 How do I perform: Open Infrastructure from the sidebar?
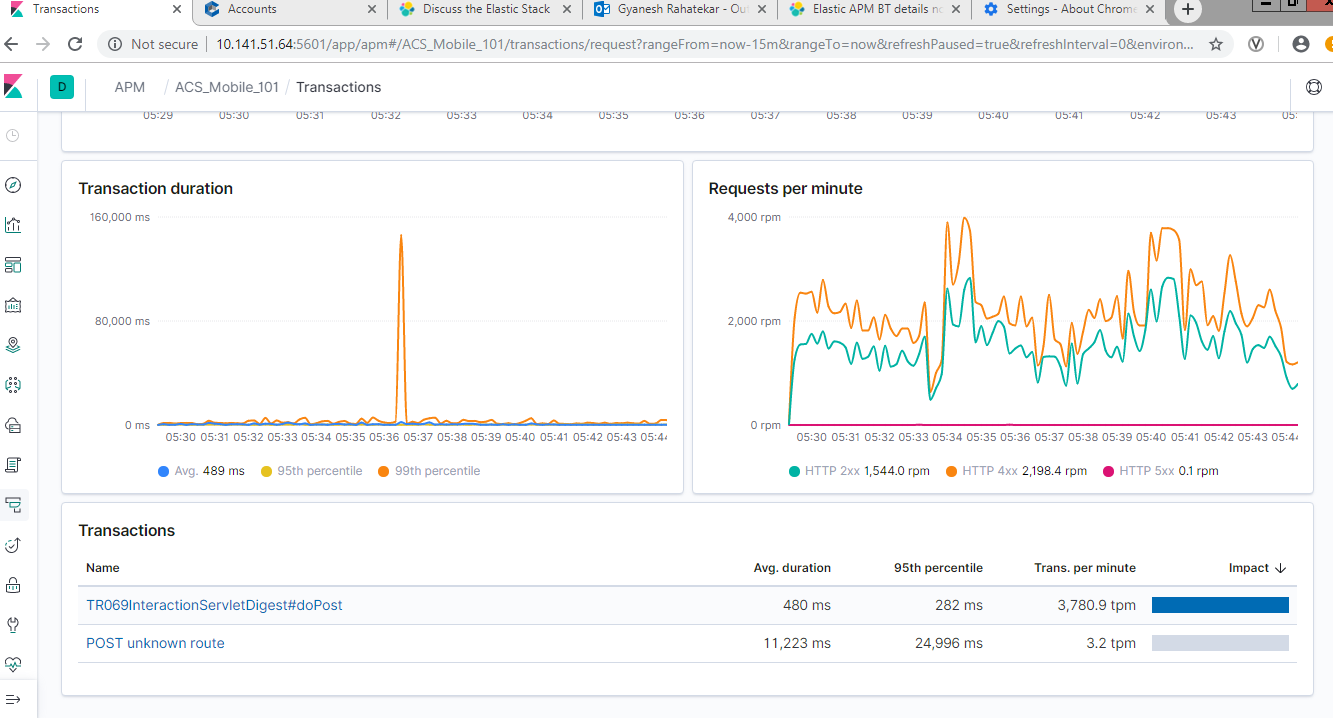pos(13,425)
